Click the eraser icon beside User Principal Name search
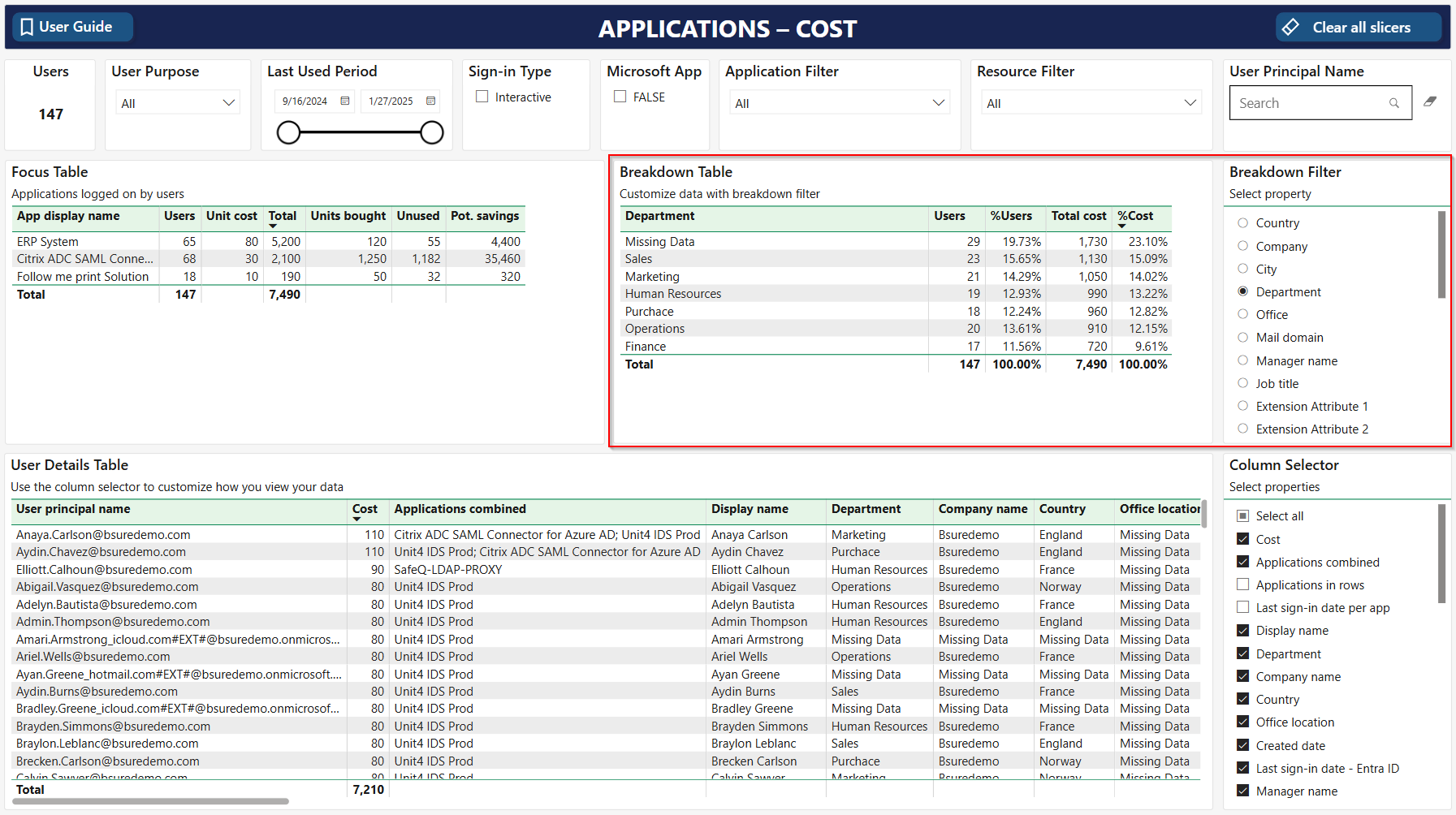This screenshot has width=1456, height=815. tap(1430, 101)
